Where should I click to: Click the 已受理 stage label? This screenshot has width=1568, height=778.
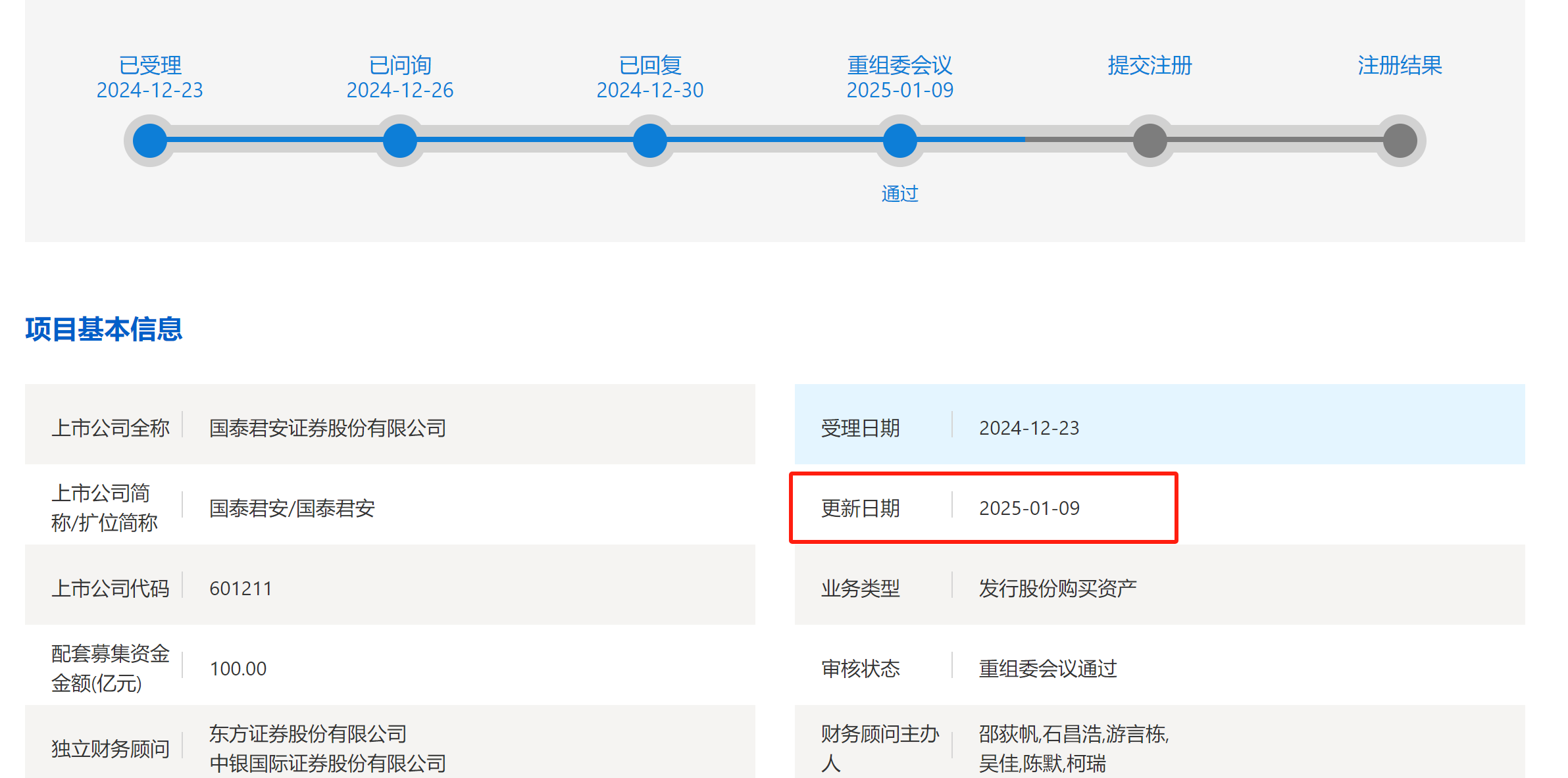click(x=150, y=65)
